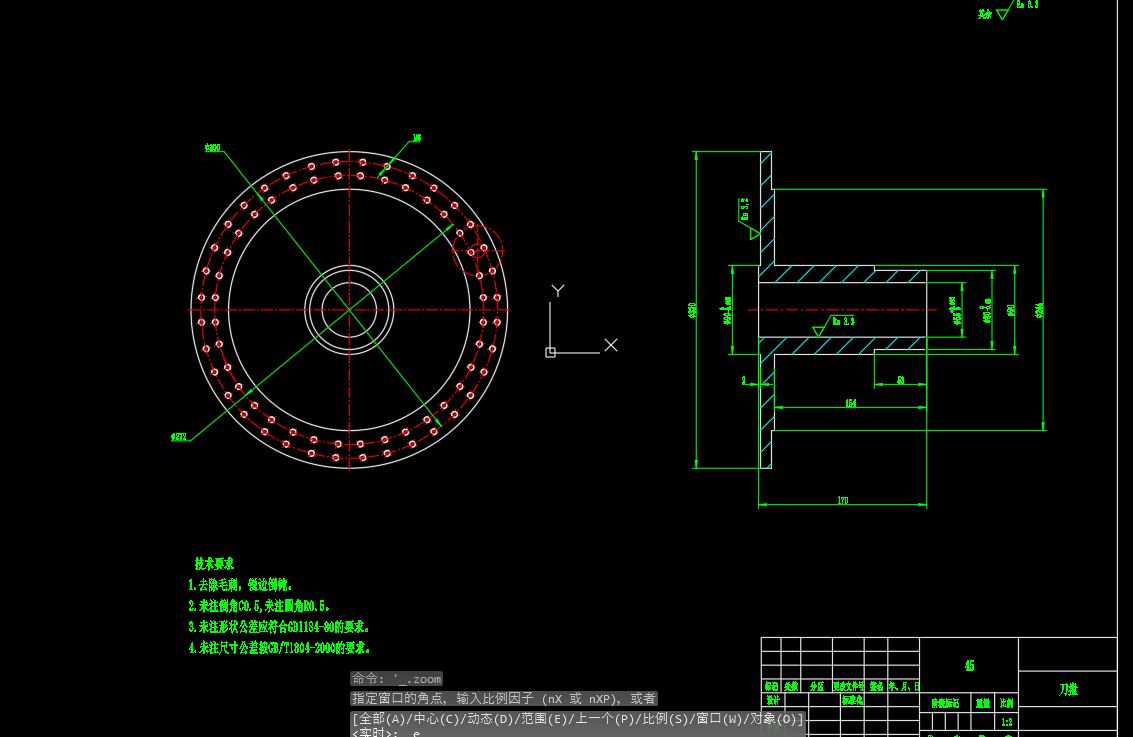
Task: Click the command history line '_.zoom
Action: click(396, 678)
